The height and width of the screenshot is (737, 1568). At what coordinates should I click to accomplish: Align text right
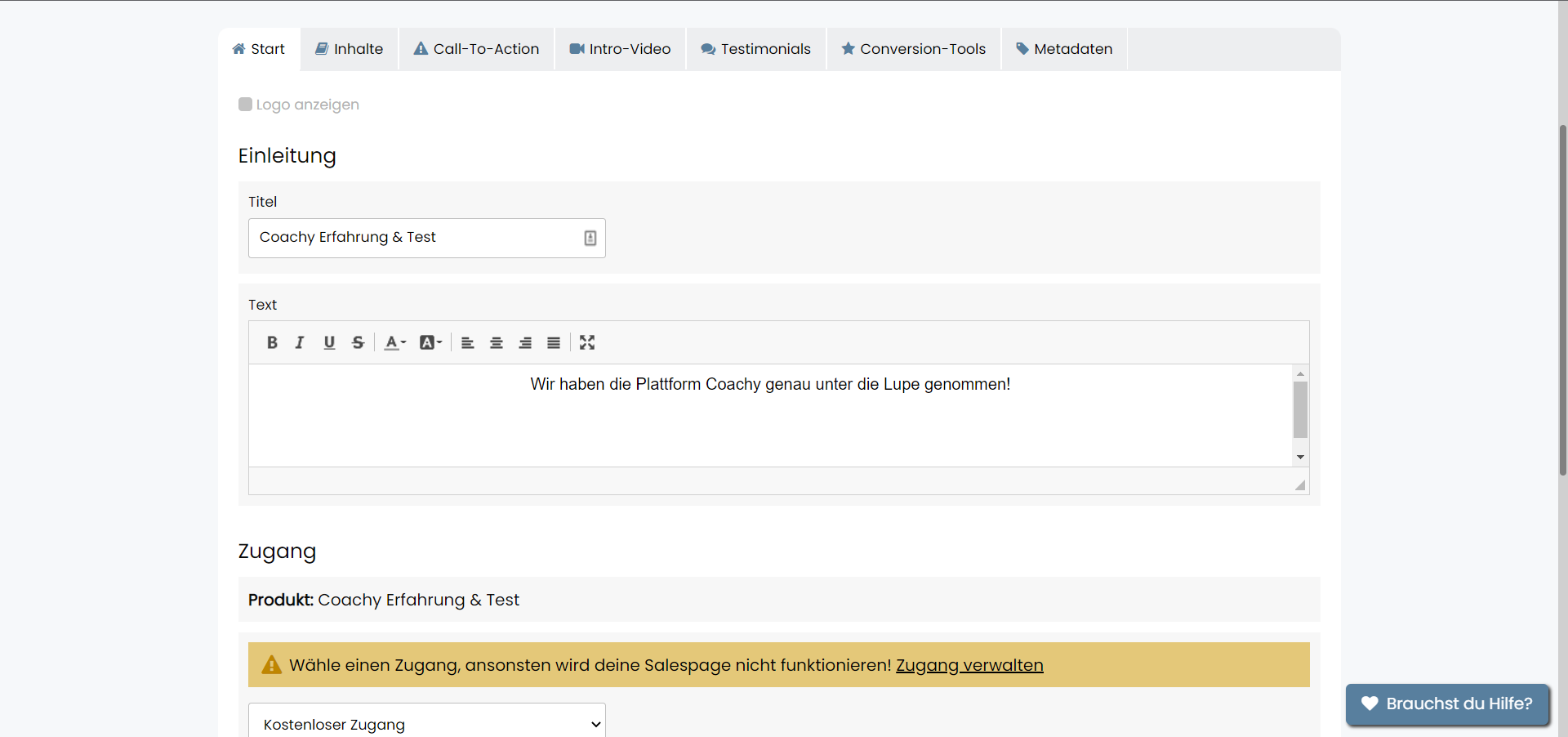[x=525, y=342]
